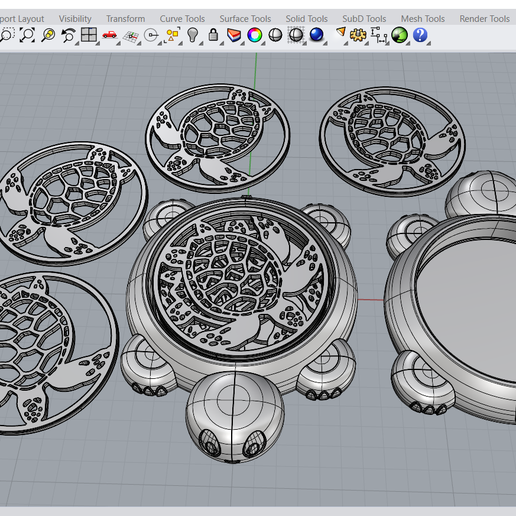Click the Hide Objects lightbulb icon
Screen dimensions: 516x516
pyautogui.click(x=193, y=35)
